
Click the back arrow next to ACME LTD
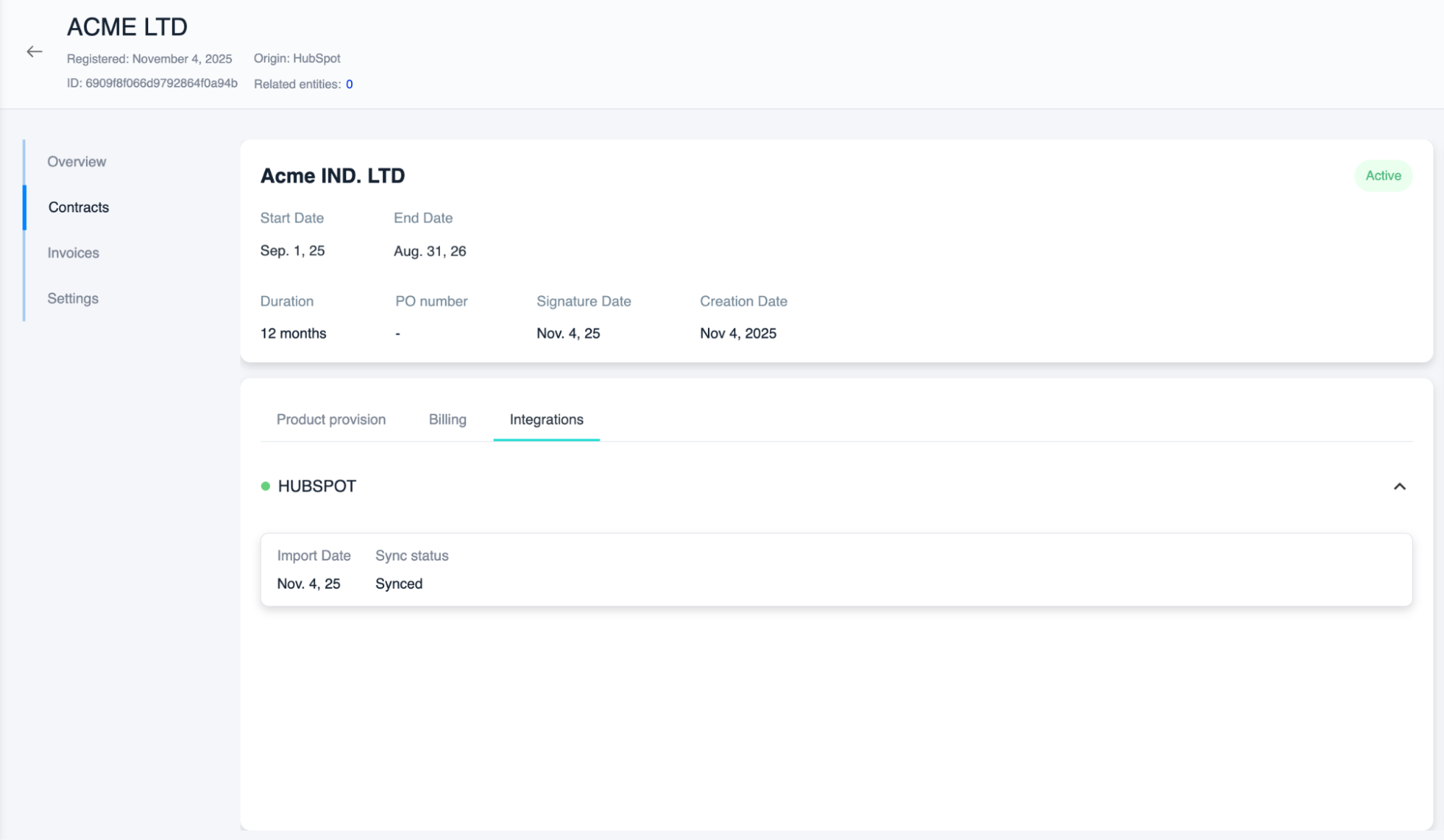(x=34, y=51)
